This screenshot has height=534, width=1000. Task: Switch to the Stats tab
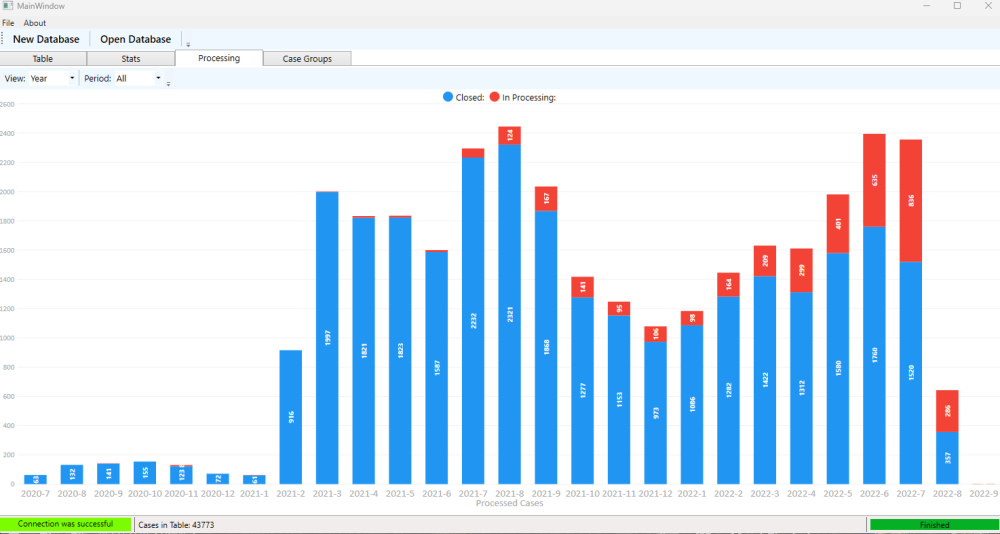(131, 59)
